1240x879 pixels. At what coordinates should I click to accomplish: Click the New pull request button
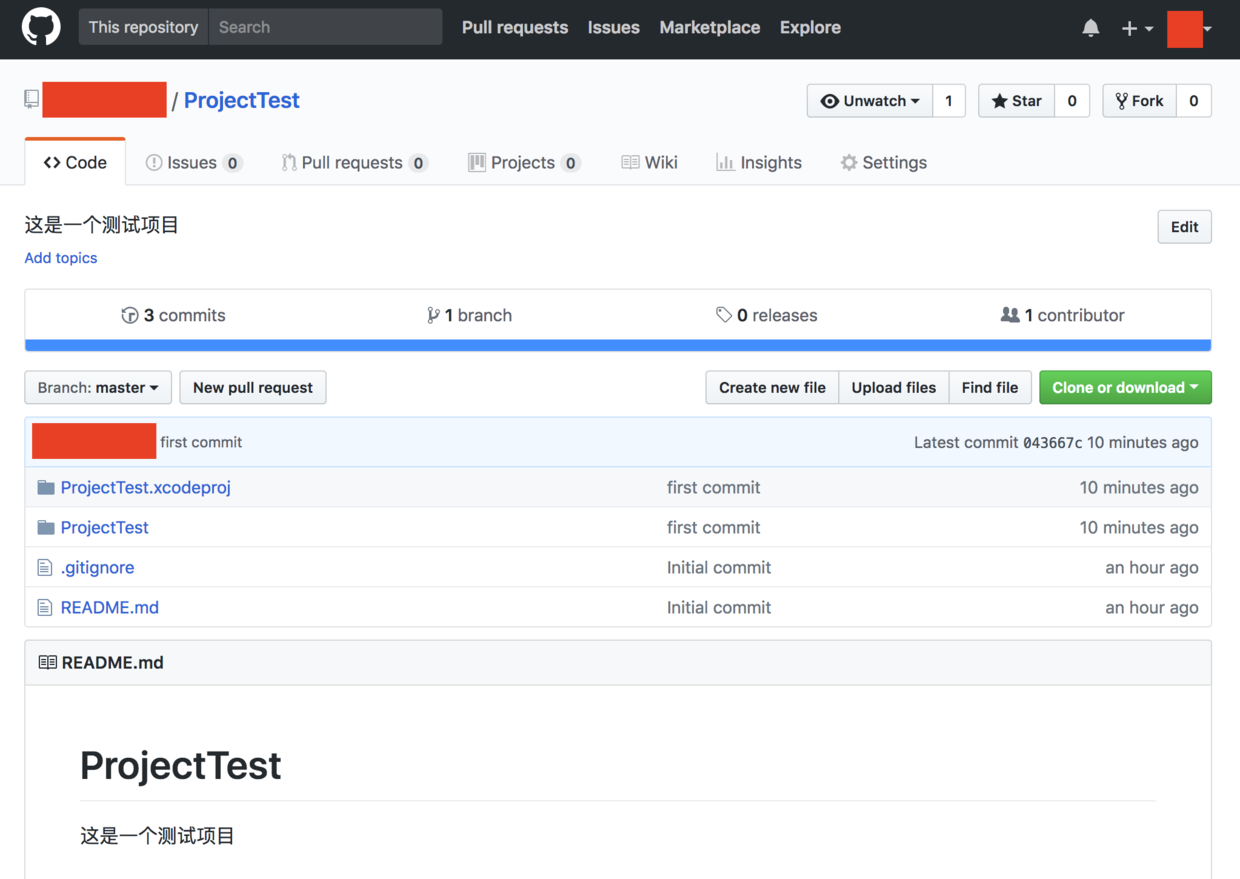tap(253, 387)
